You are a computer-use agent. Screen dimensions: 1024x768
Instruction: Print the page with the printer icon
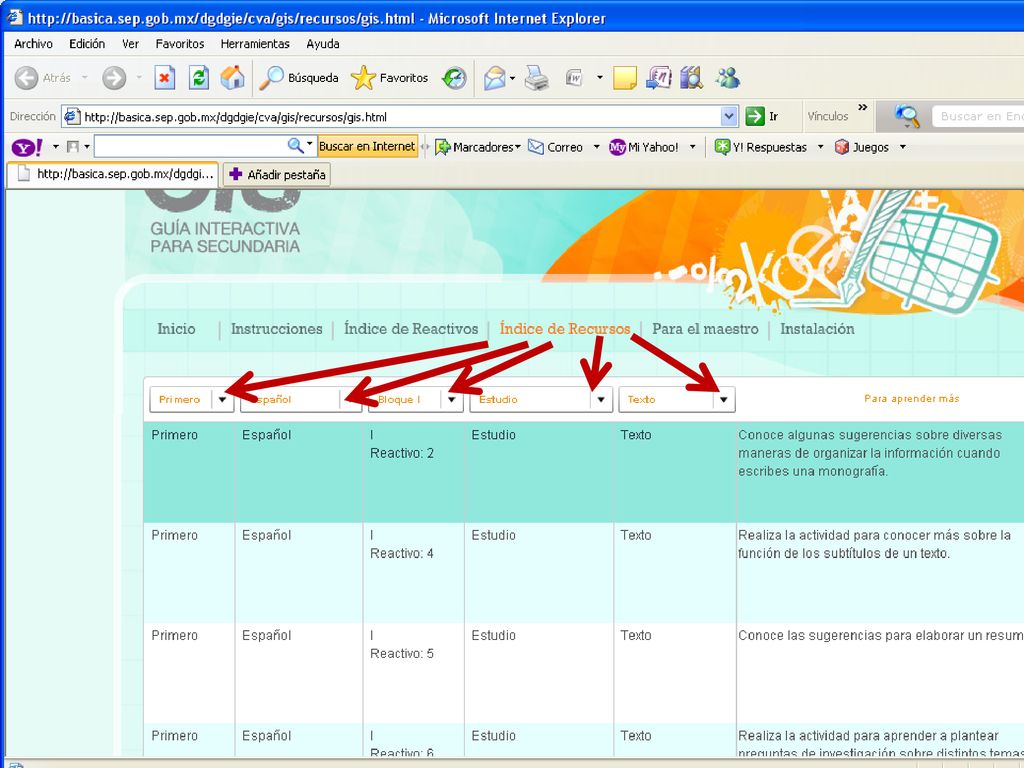(x=536, y=78)
